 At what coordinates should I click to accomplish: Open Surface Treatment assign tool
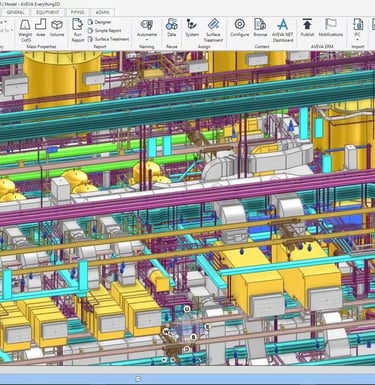[213, 30]
